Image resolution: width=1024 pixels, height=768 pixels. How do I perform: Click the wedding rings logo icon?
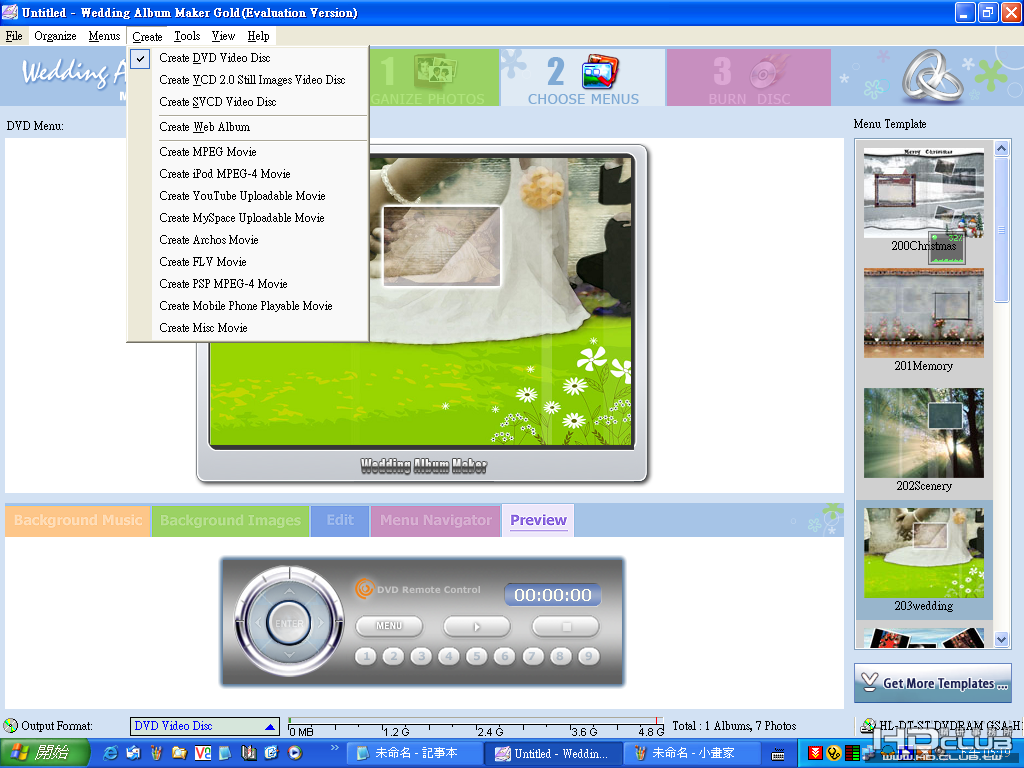click(x=931, y=76)
